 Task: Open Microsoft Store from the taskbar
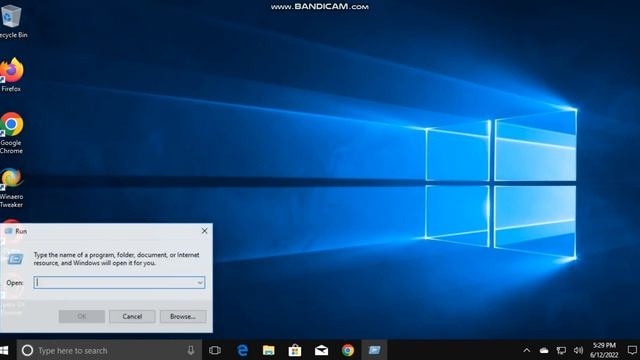point(295,350)
